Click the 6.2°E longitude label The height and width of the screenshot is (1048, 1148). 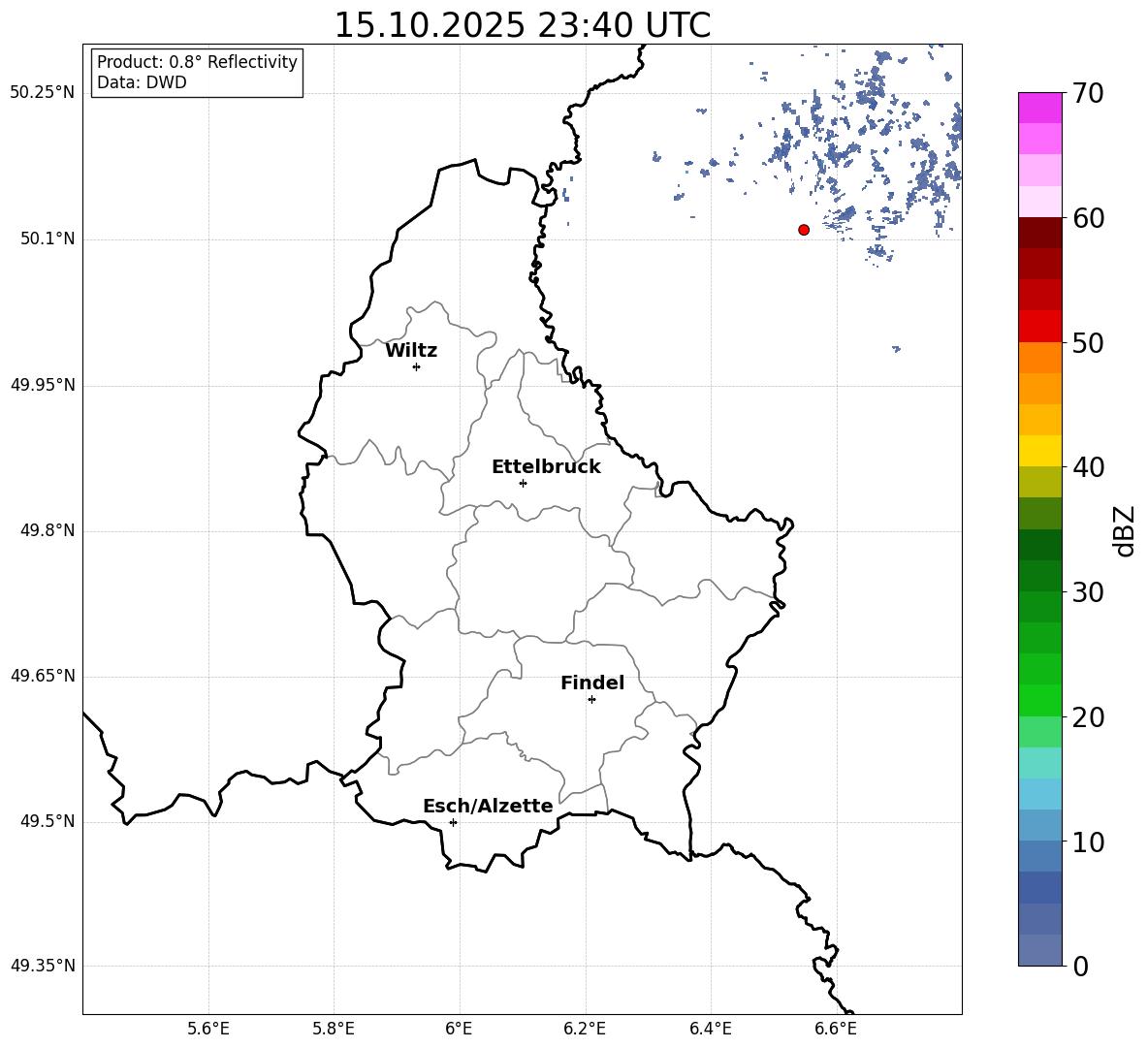point(585,1029)
